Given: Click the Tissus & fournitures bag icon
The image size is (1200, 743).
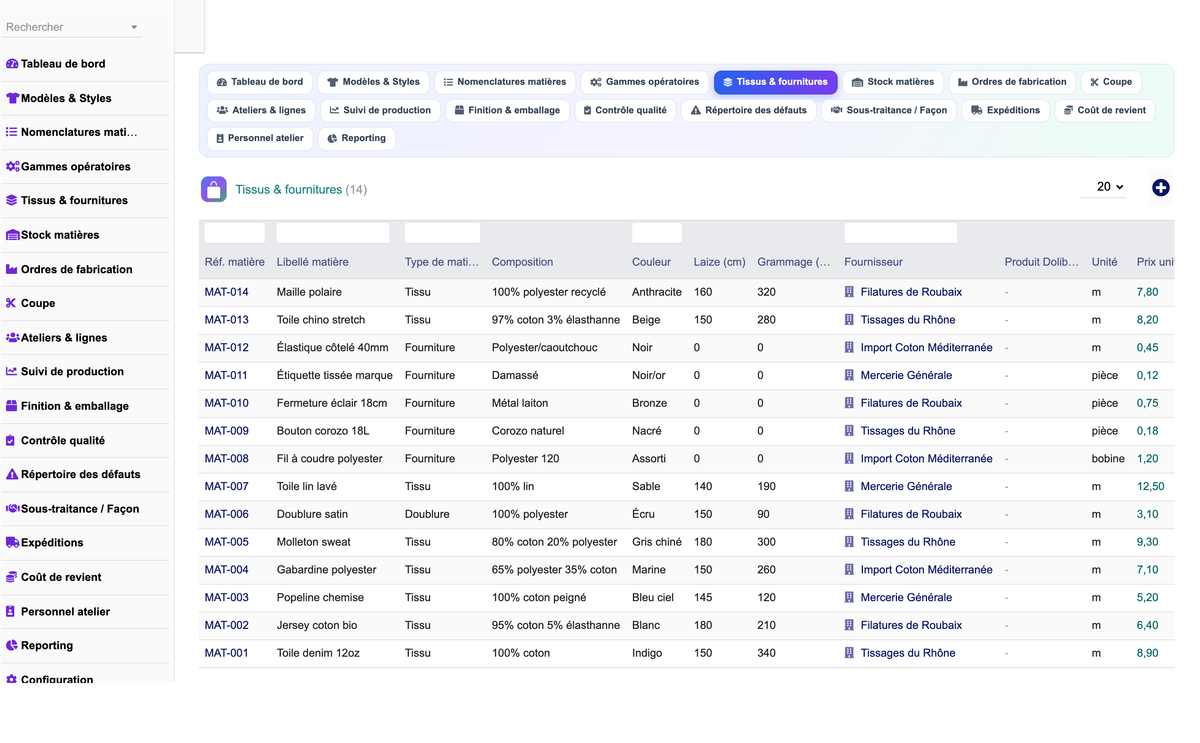Looking at the screenshot, I should click(214, 189).
